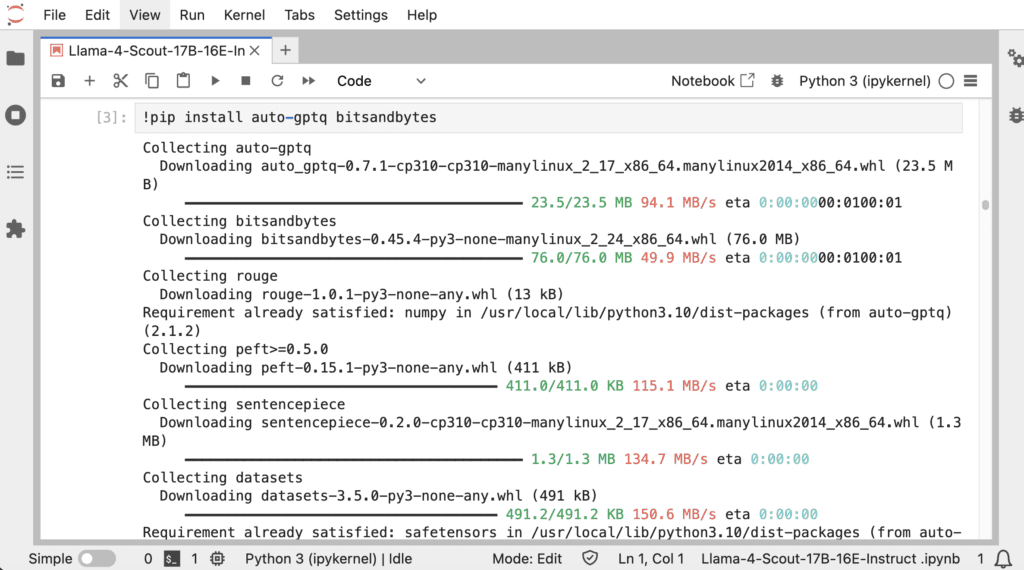Click 'Collecting peft>=0.5.0' output line
Screen dimensions: 1024x570
pos(235,349)
